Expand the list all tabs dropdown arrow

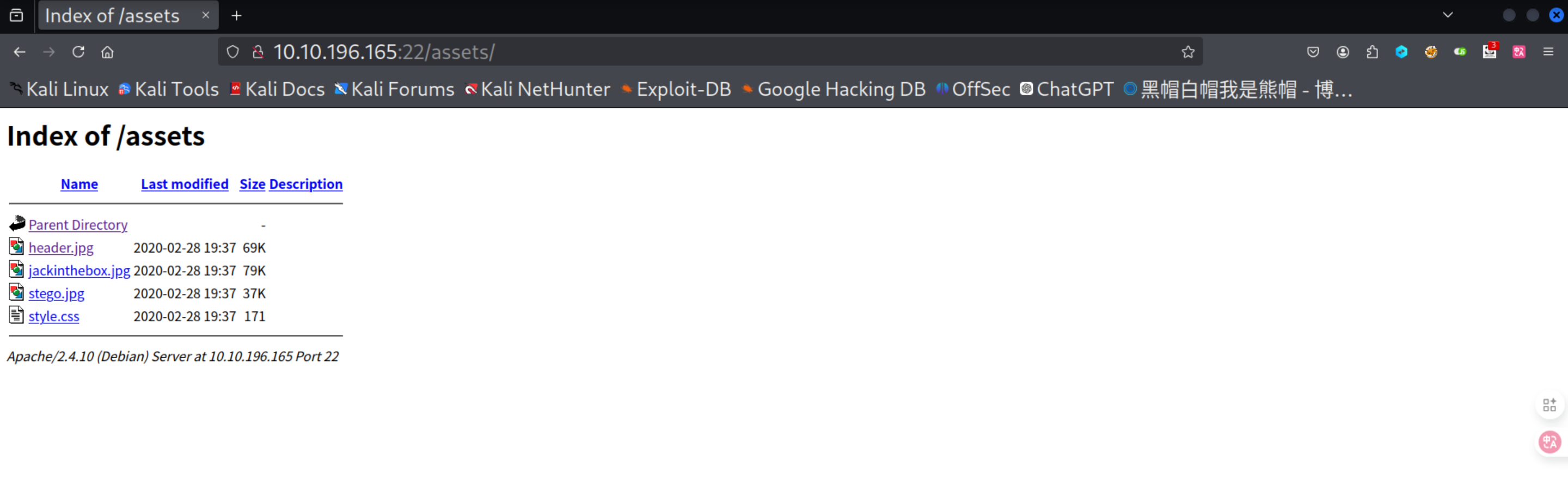click(x=1448, y=15)
